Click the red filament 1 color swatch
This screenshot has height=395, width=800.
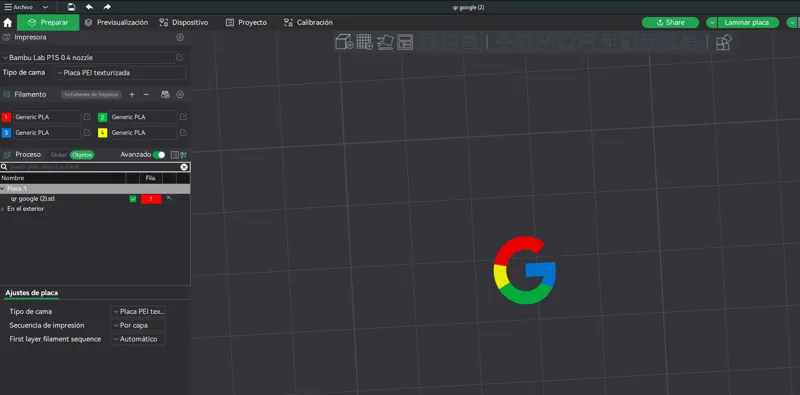pos(6,117)
